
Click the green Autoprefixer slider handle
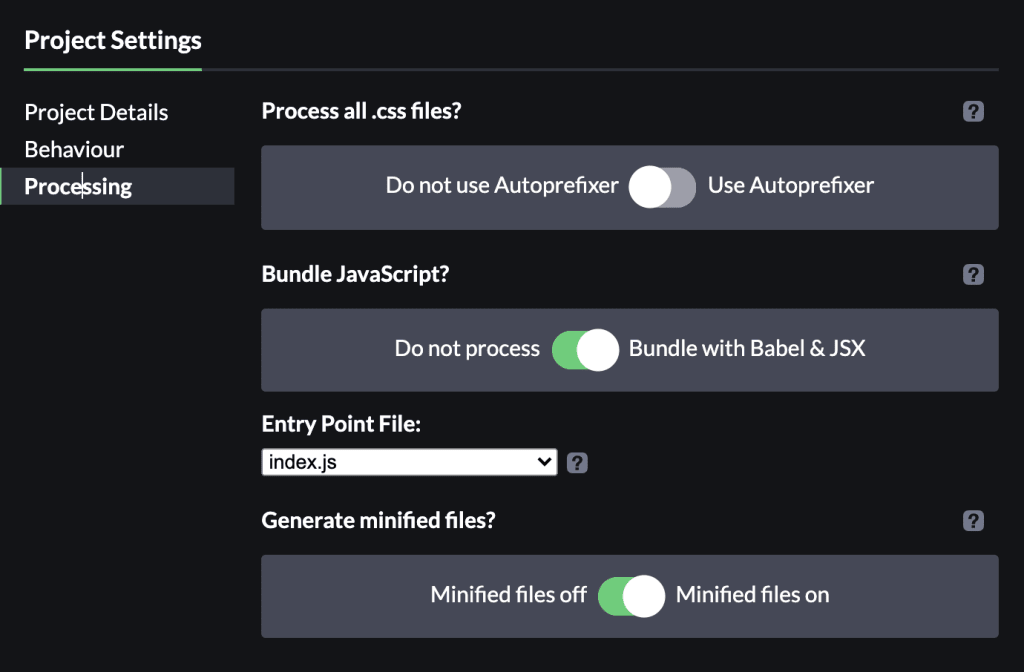tap(662, 187)
